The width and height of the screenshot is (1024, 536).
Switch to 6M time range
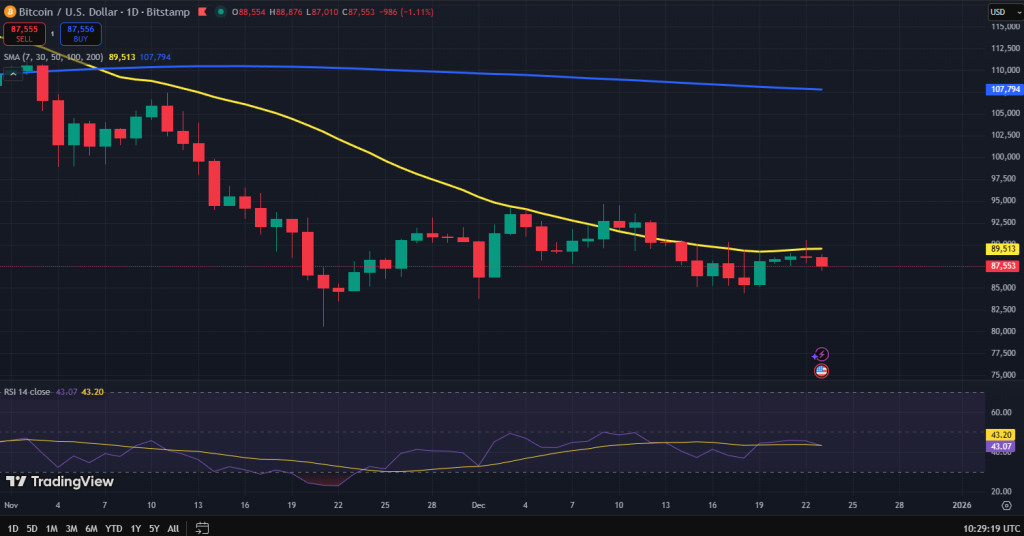(x=91, y=528)
